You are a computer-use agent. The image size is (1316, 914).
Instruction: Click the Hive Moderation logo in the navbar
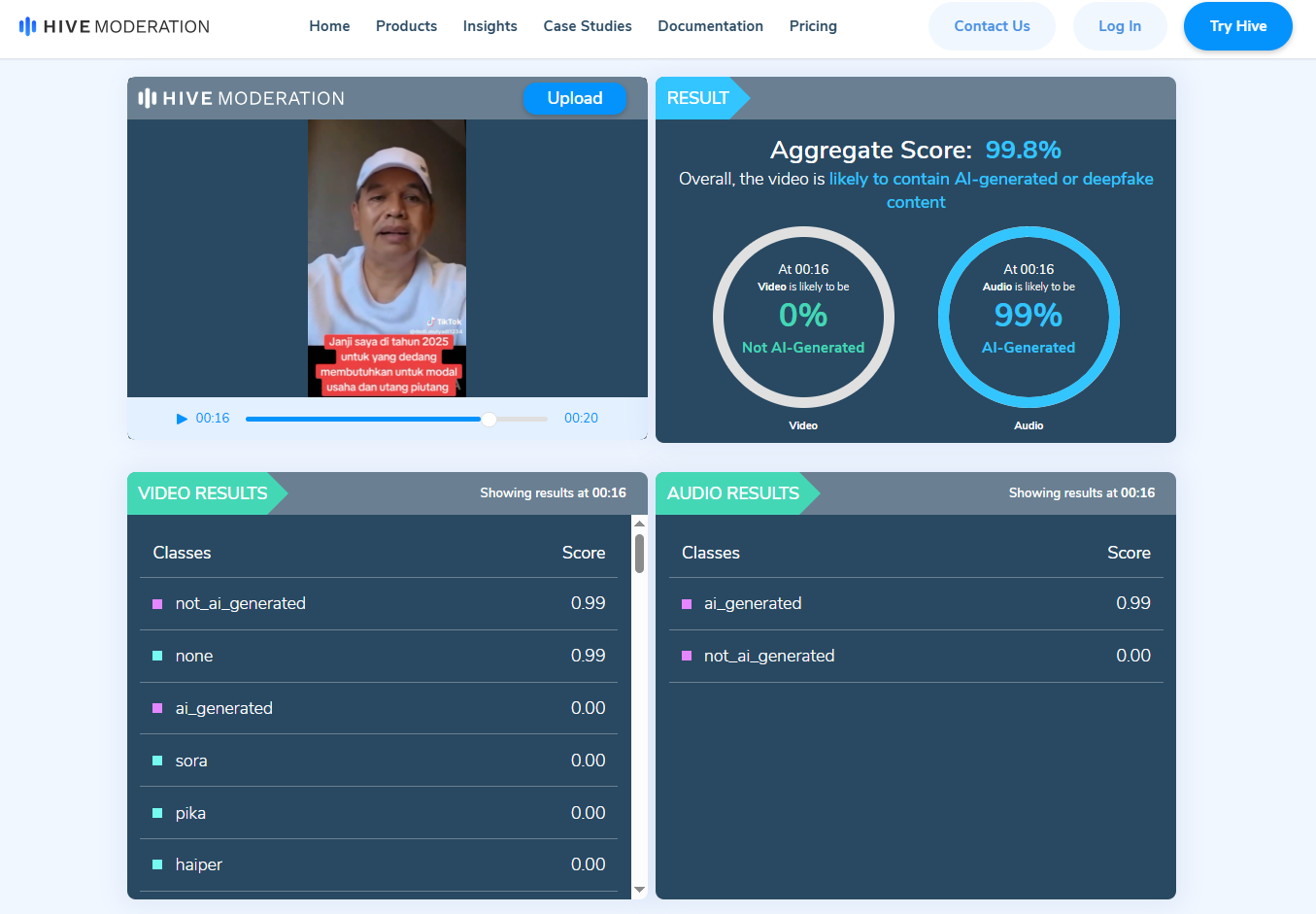[115, 26]
